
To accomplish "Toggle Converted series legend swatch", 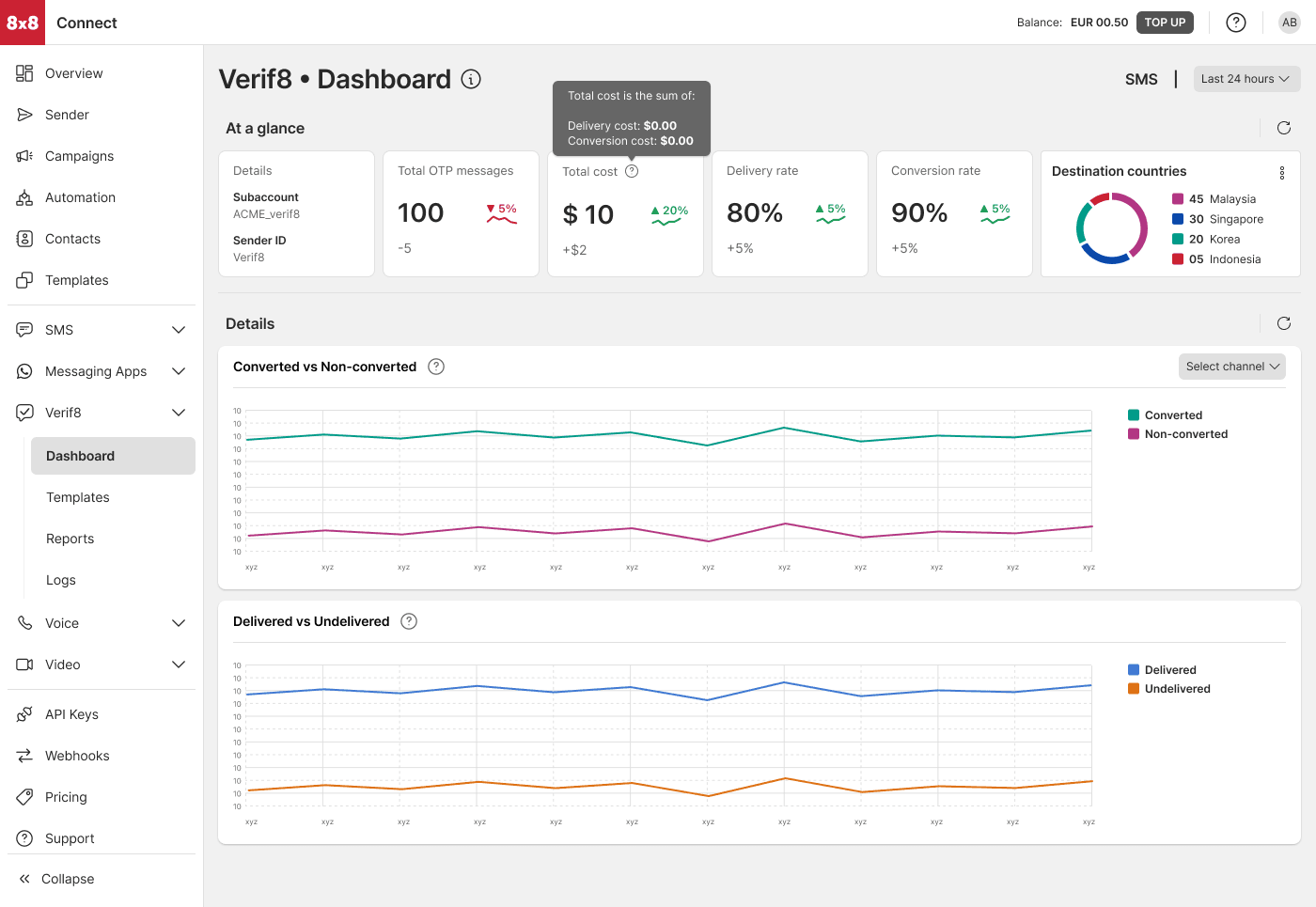I will (1134, 415).
